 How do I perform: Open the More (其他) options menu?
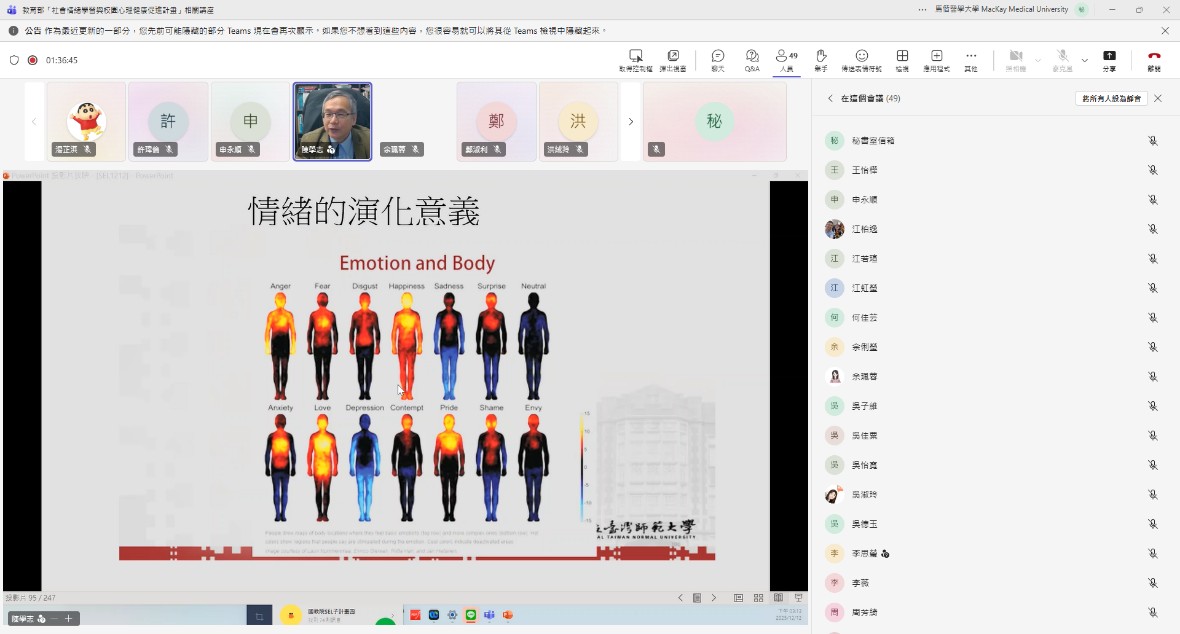pyautogui.click(x=970, y=58)
